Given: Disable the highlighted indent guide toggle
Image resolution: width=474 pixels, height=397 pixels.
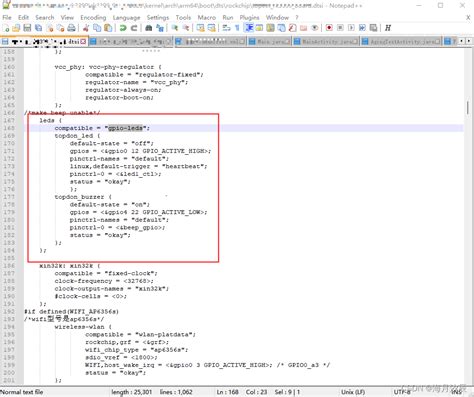Looking at the screenshot, I should tap(249, 28).
